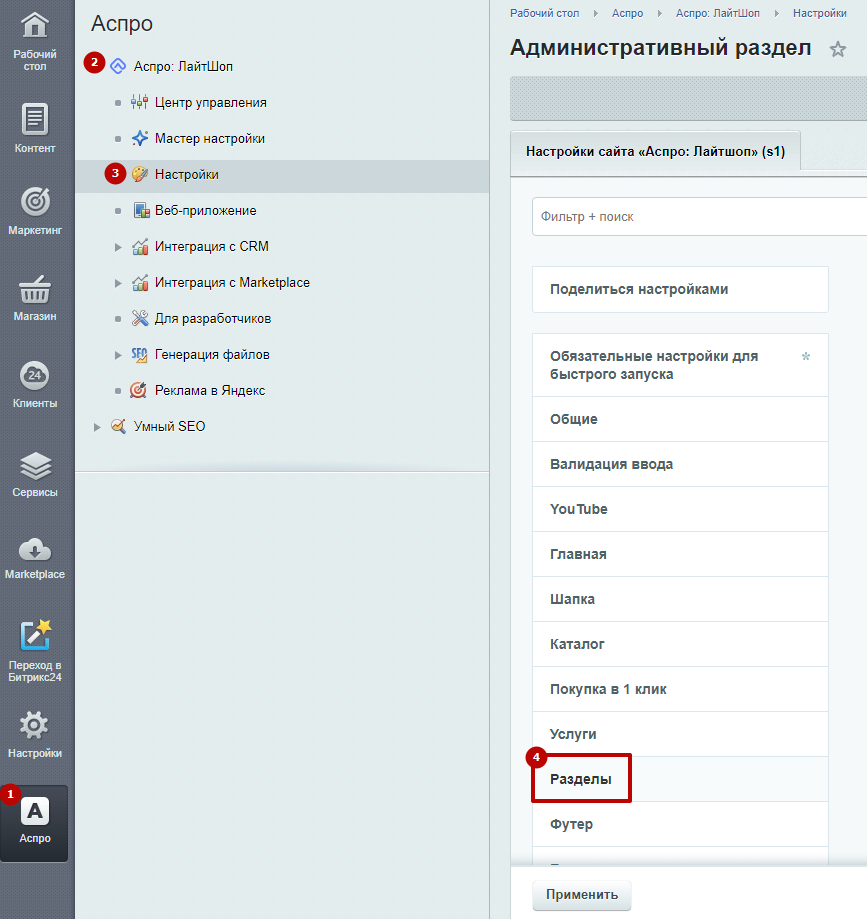Open the Услуги settings section
The height and width of the screenshot is (919, 867).
(x=680, y=734)
